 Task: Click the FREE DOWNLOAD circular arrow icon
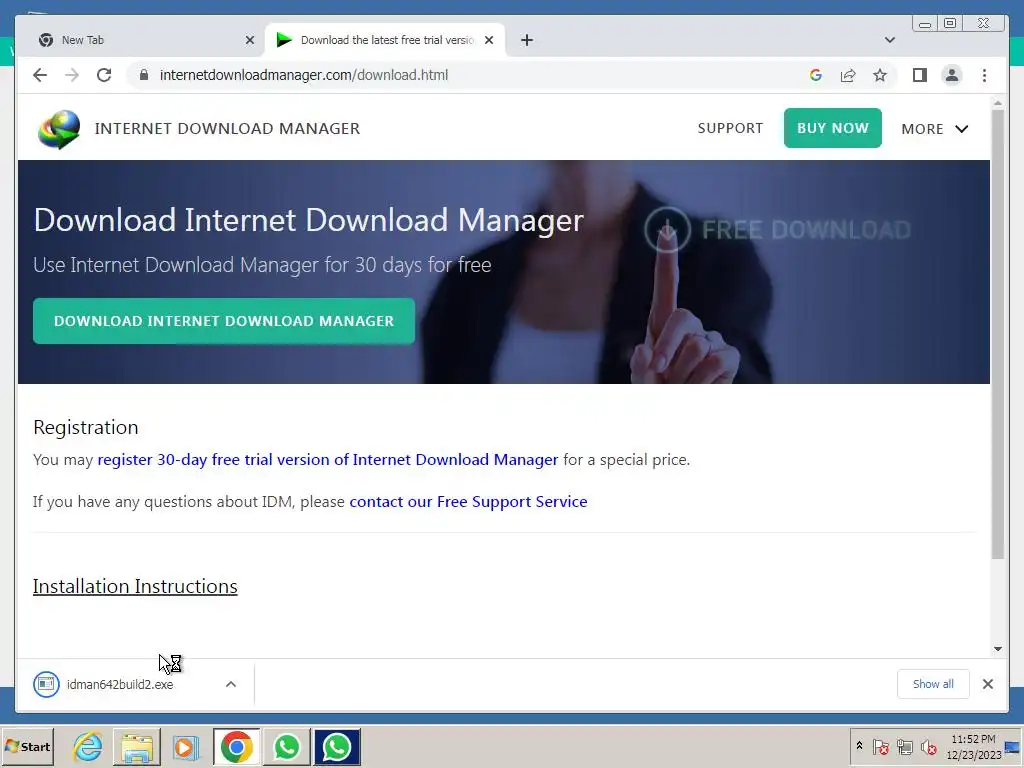(x=667, y=229)
